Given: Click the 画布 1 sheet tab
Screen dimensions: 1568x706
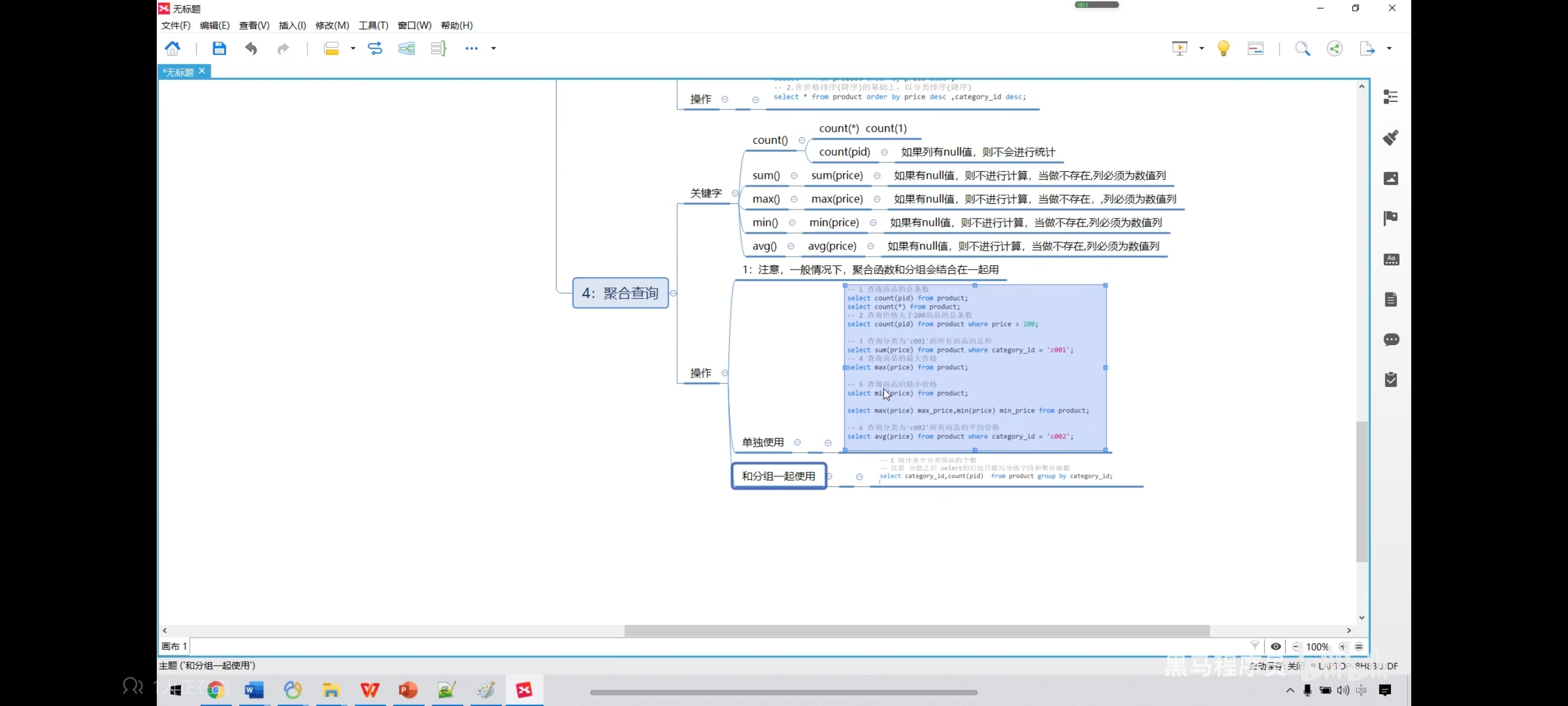Looking at the screenshot, I should pos(174,646).
